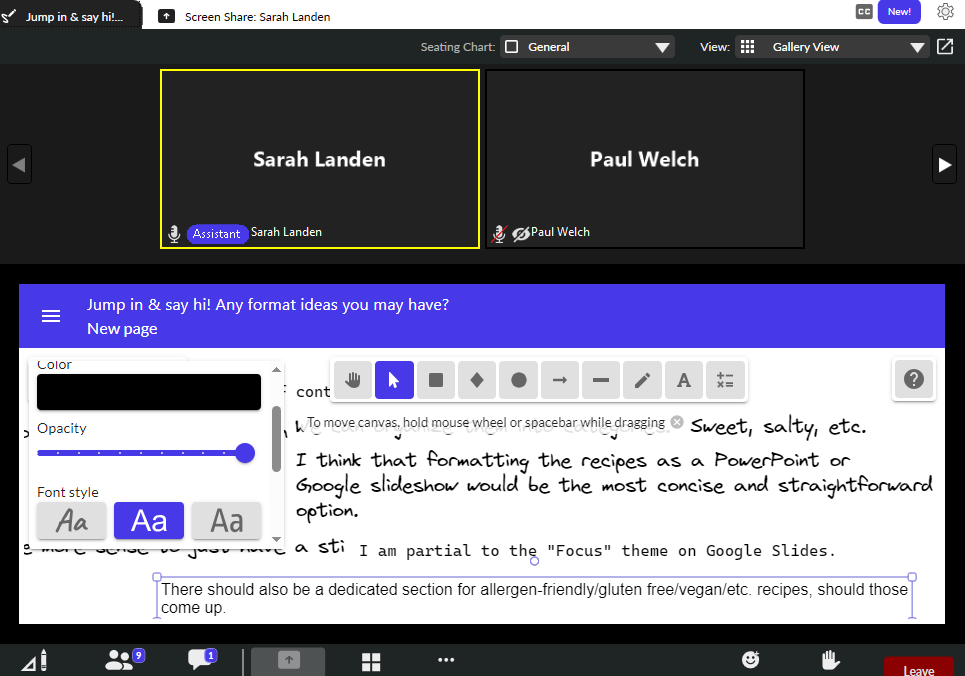Viewport: 965px width, 676px height.
Task: Open the Gallery View dropdown
Action: tap(833, 47)
